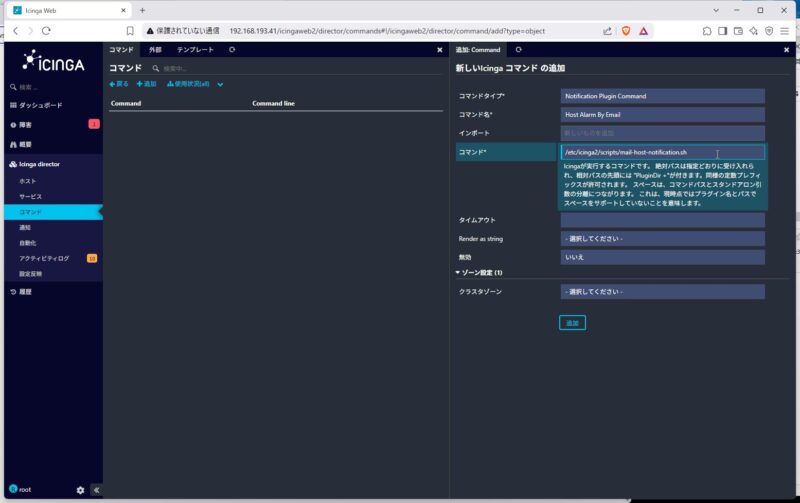Go back in the browser
800x503 pixels.
[16, 31]
